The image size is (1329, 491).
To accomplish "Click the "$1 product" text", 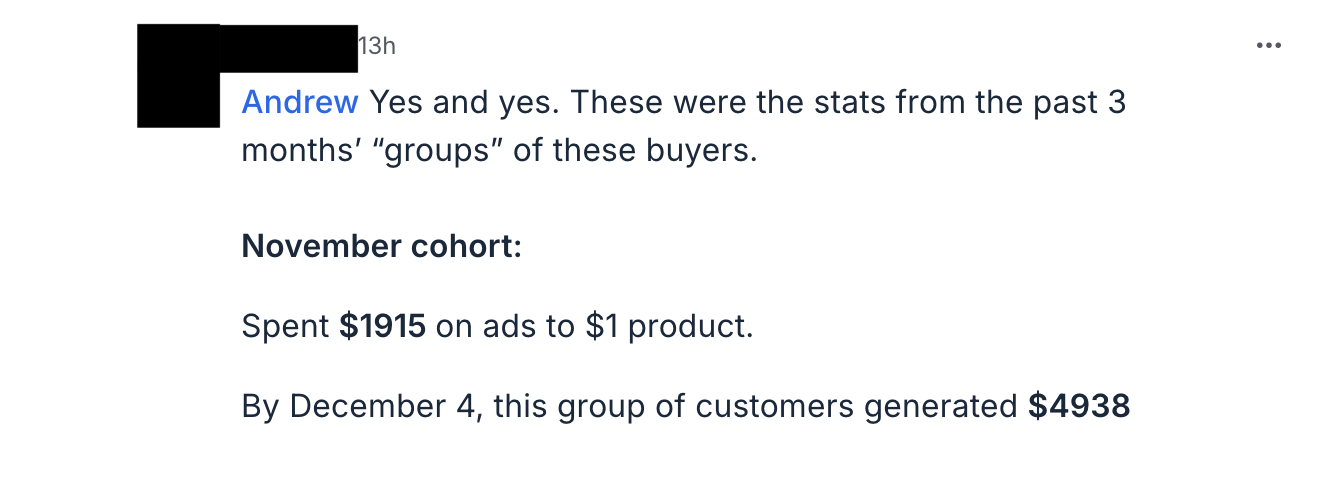I will [x=669, y=326].
